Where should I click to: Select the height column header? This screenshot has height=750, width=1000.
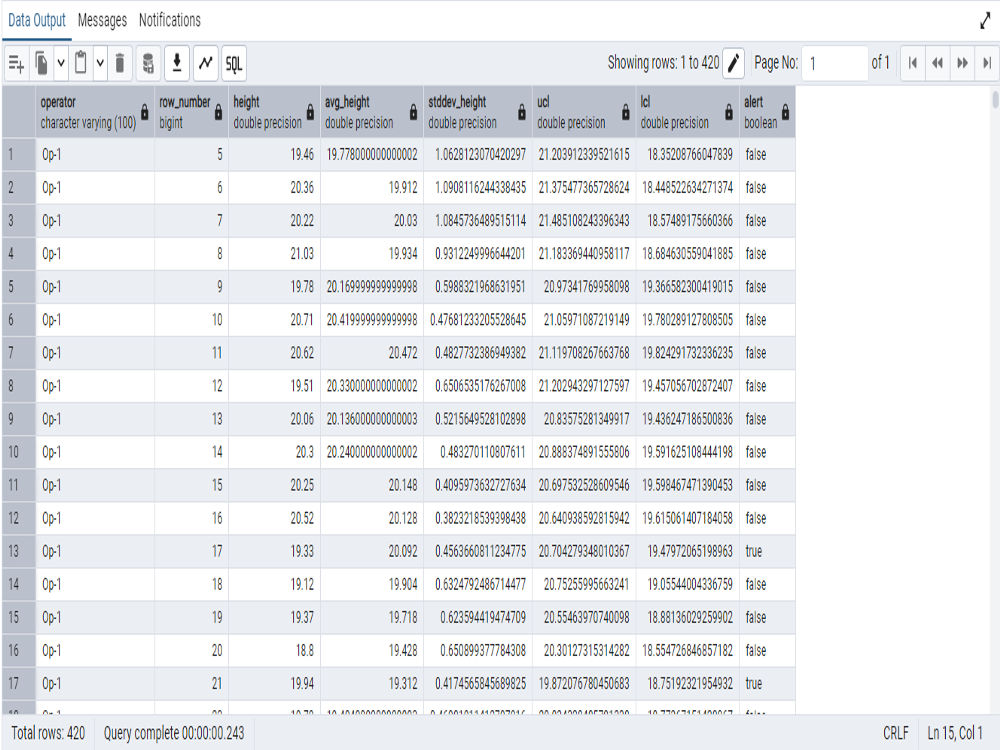[x=274, y=112]
